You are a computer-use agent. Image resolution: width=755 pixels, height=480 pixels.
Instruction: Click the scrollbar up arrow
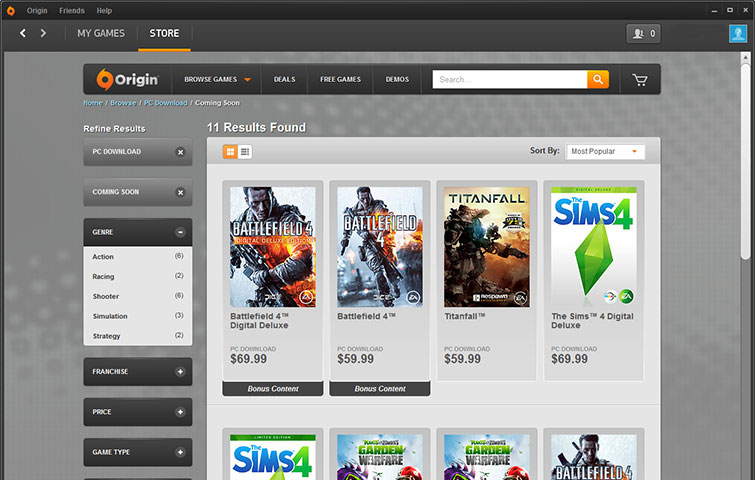[x=745, y=57]
